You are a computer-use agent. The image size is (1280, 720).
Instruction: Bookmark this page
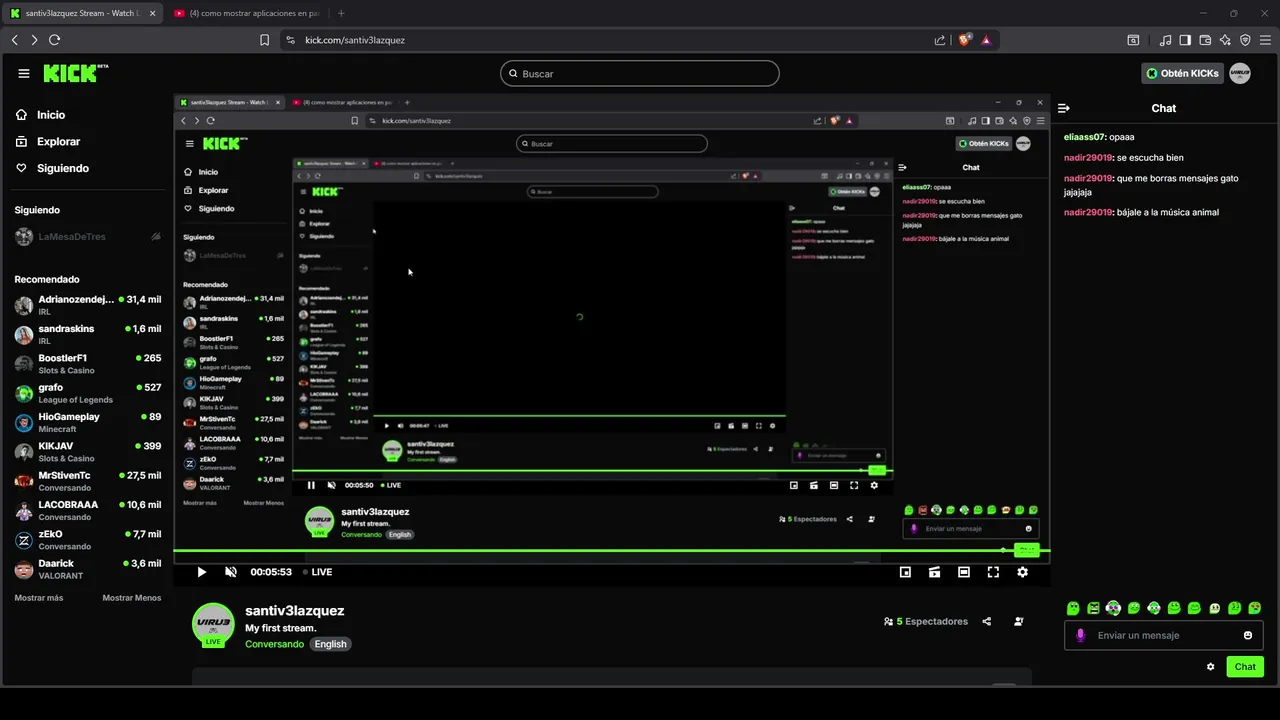264,40
